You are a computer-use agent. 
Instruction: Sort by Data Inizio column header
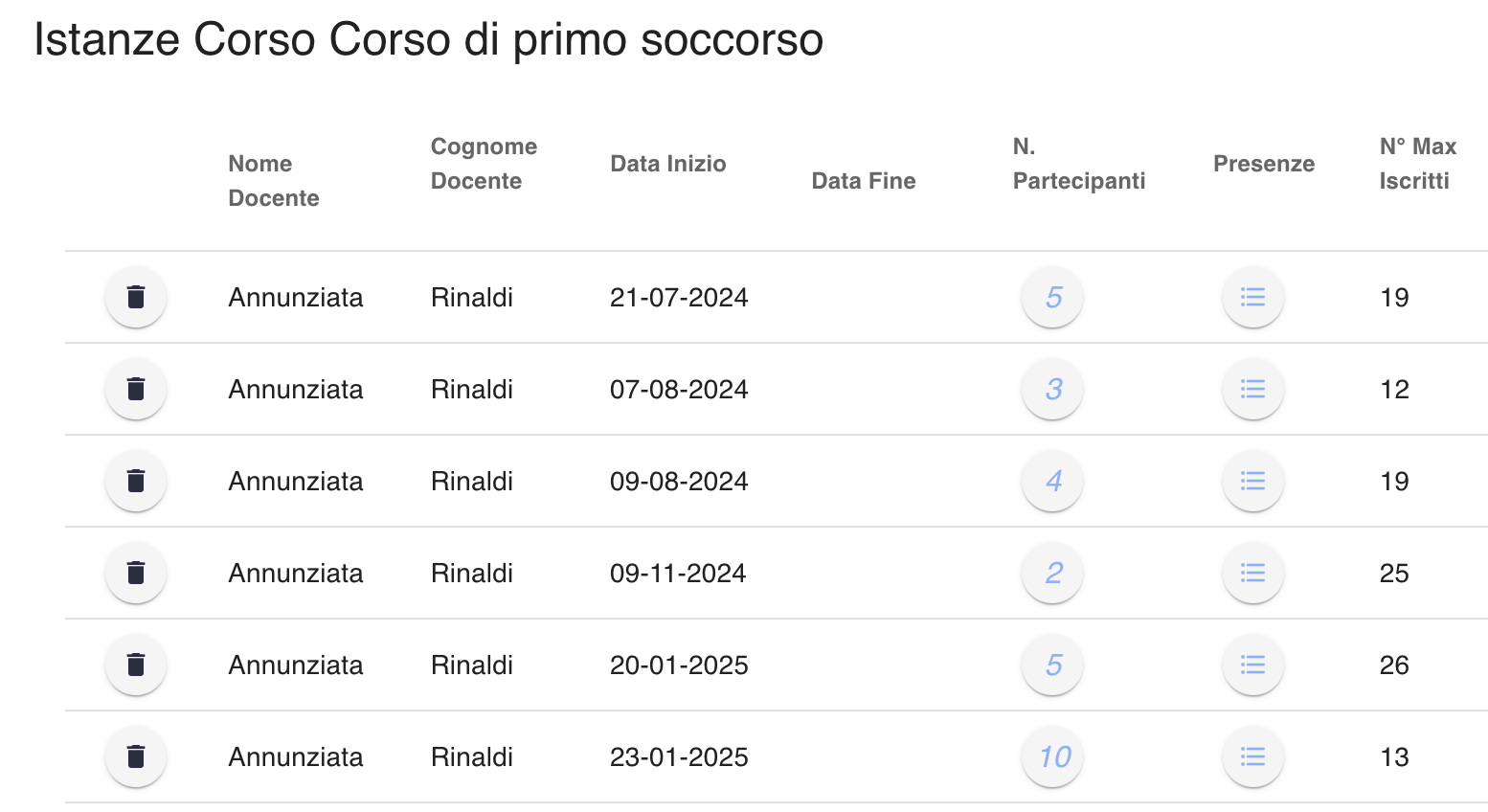(x=668, y=164)
